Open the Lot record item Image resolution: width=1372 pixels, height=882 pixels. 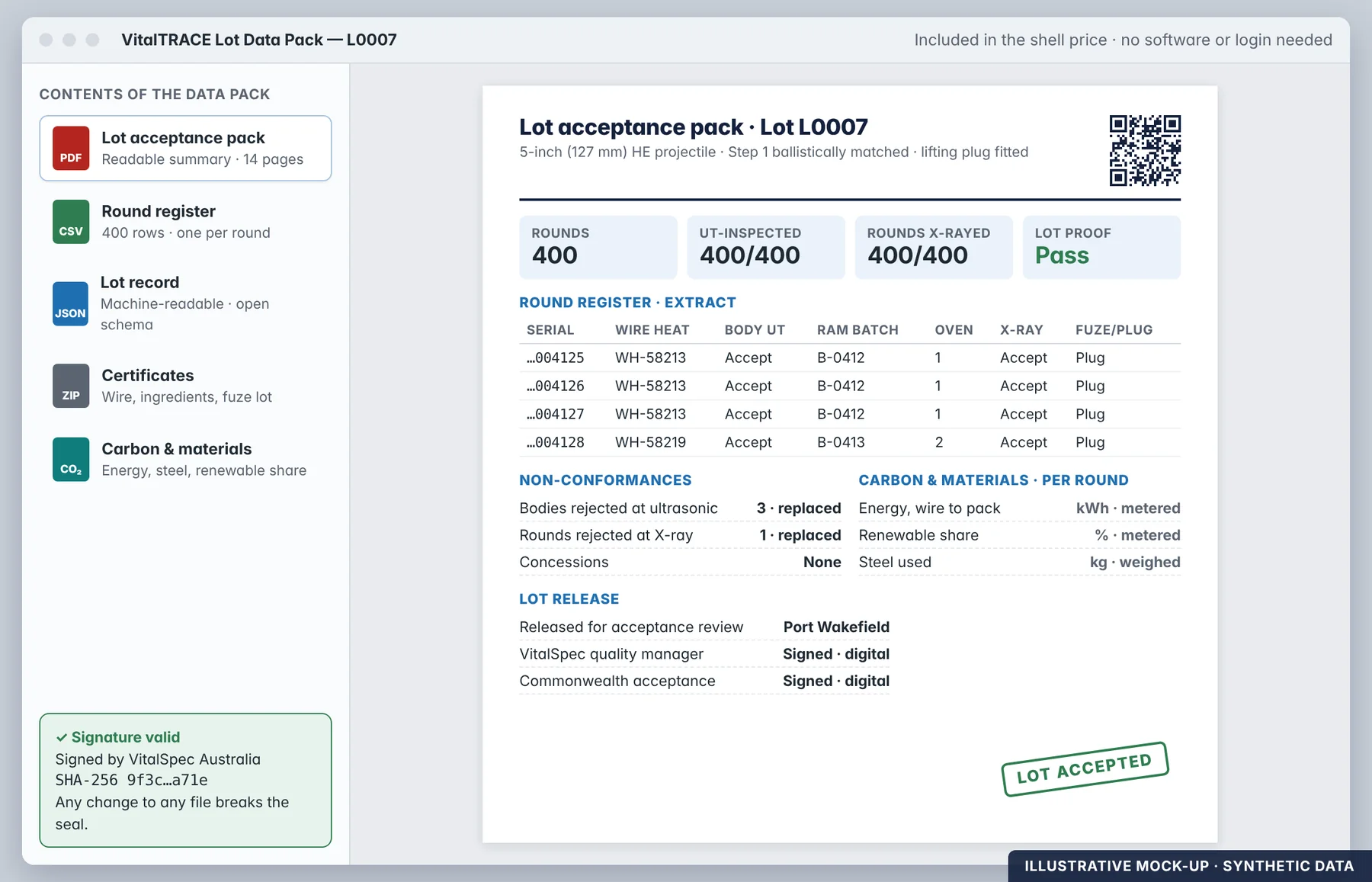tap(185, 303)
